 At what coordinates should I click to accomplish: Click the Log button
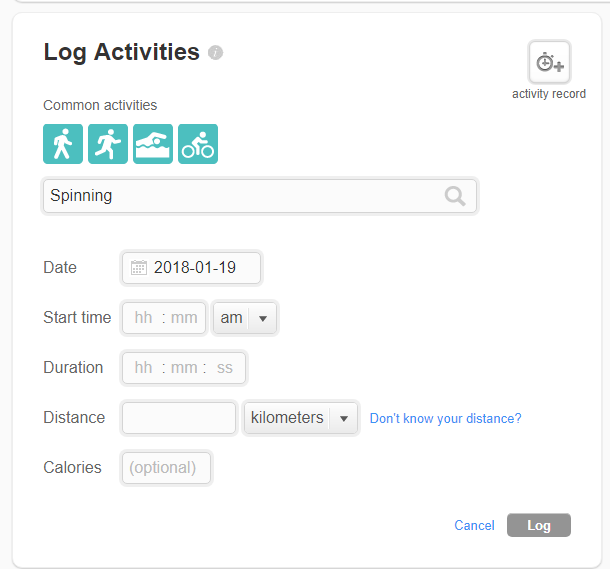pos(538,525)
